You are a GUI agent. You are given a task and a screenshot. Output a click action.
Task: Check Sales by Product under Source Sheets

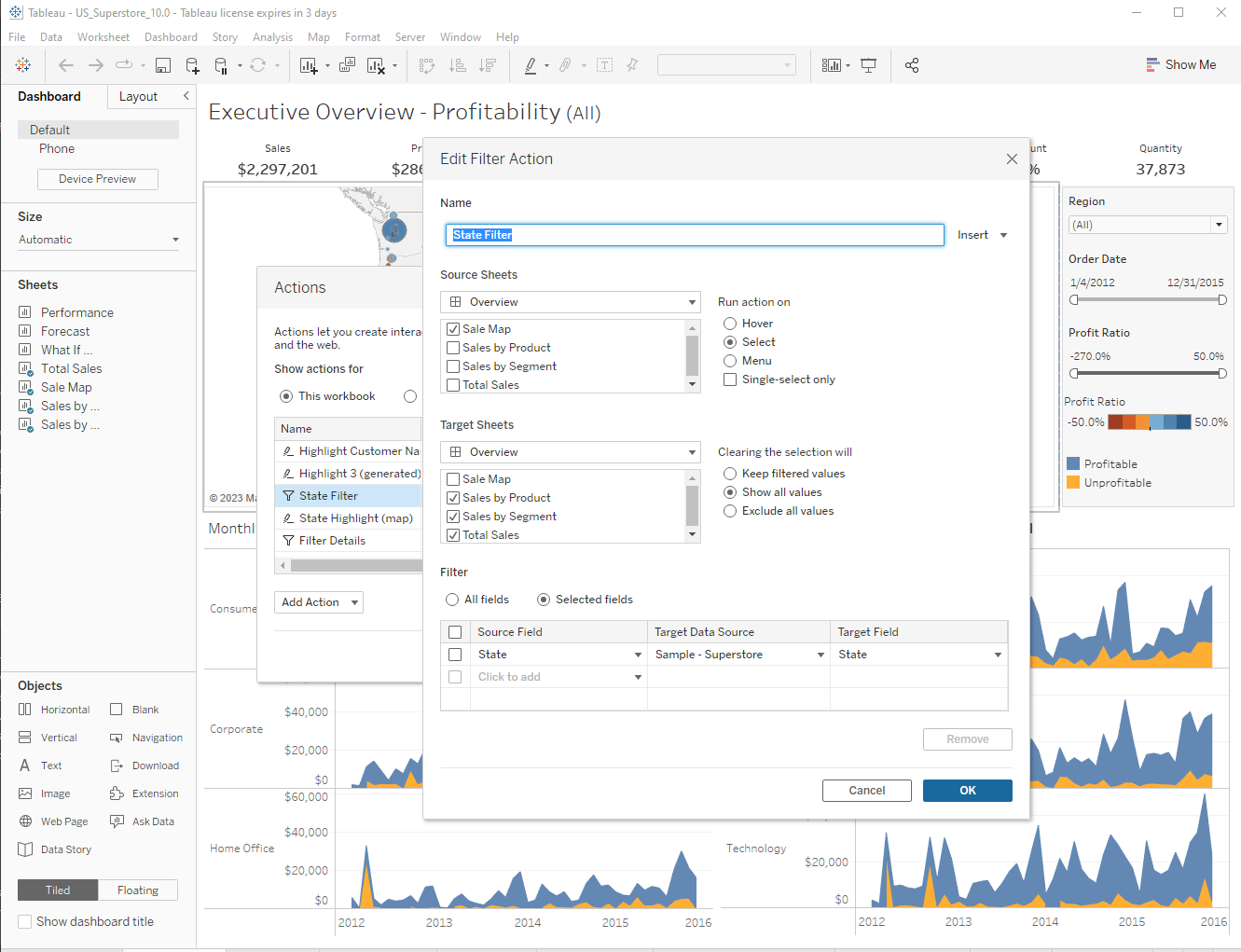454,347
